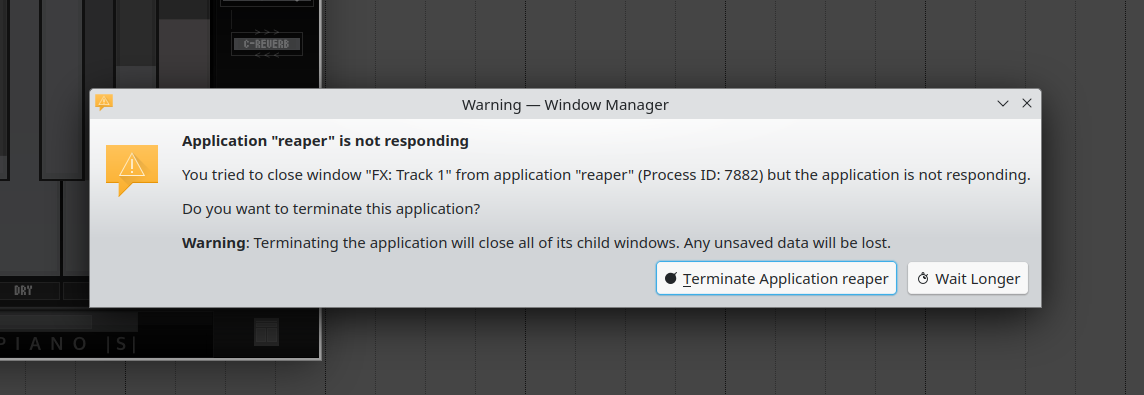Click the bold 'reaper is not responding' heading

(x=325, y=141)
